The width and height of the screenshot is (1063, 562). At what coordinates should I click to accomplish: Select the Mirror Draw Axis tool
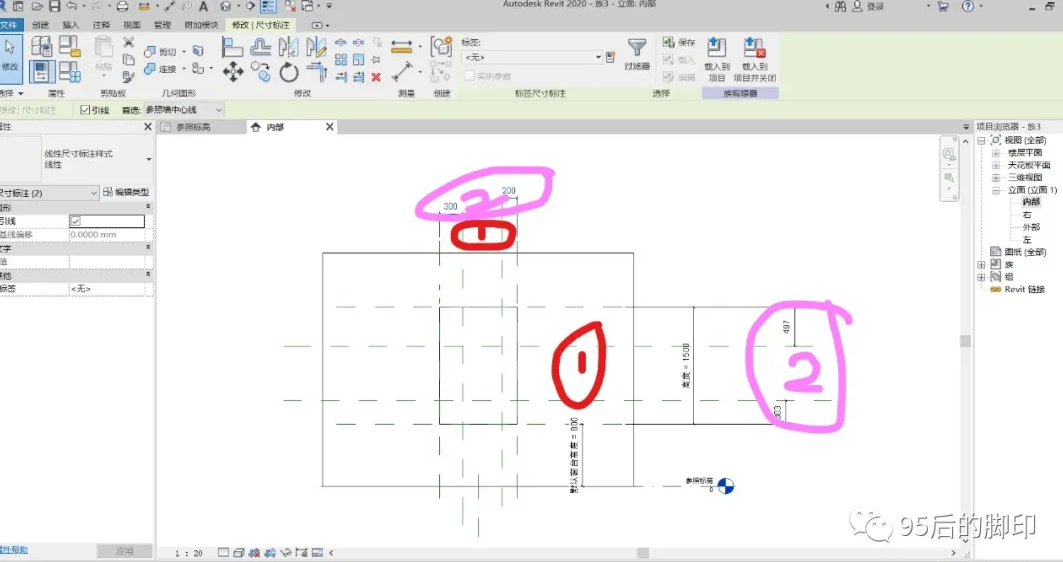[x=315, y=47]
